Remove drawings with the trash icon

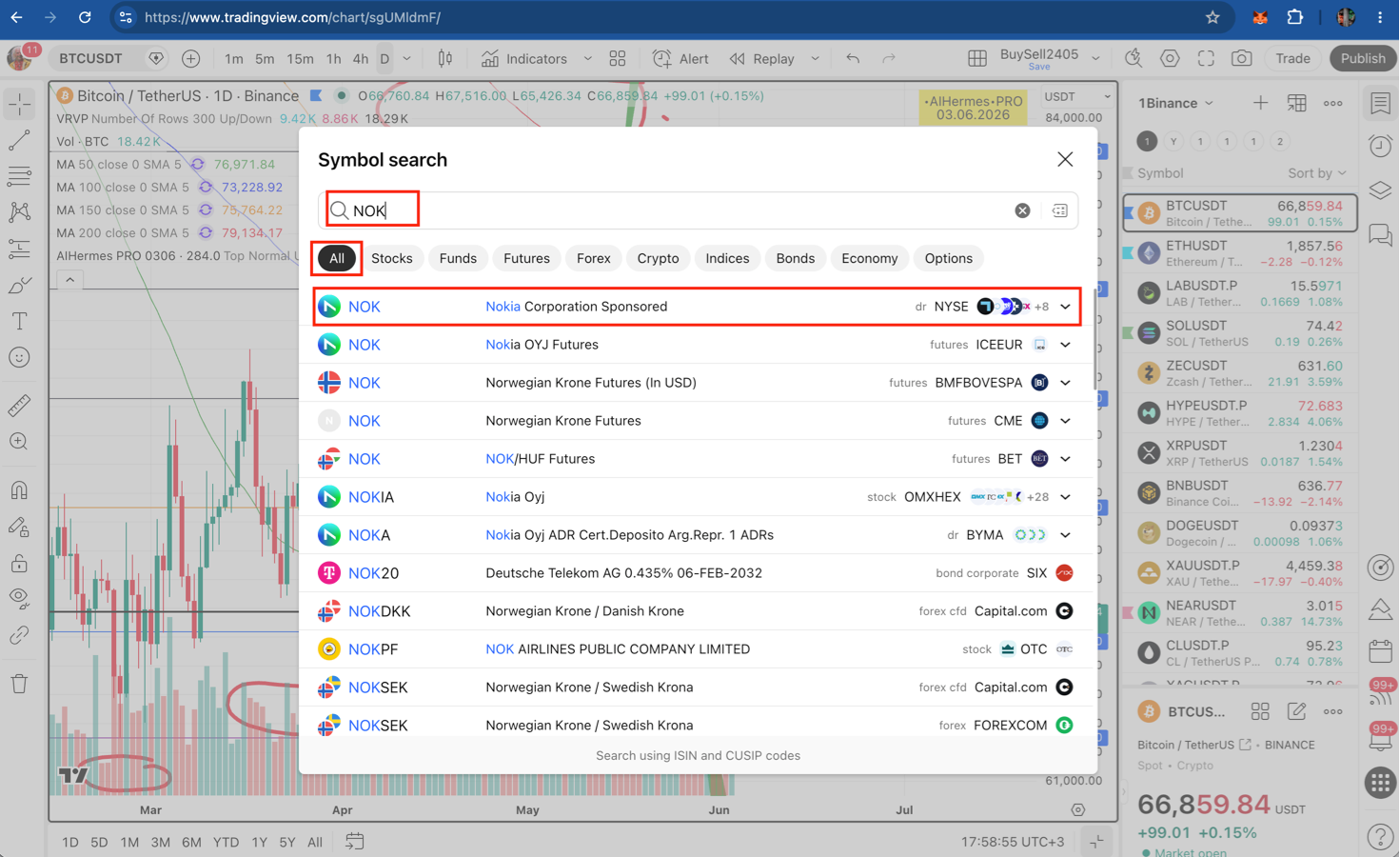point(19,683)
